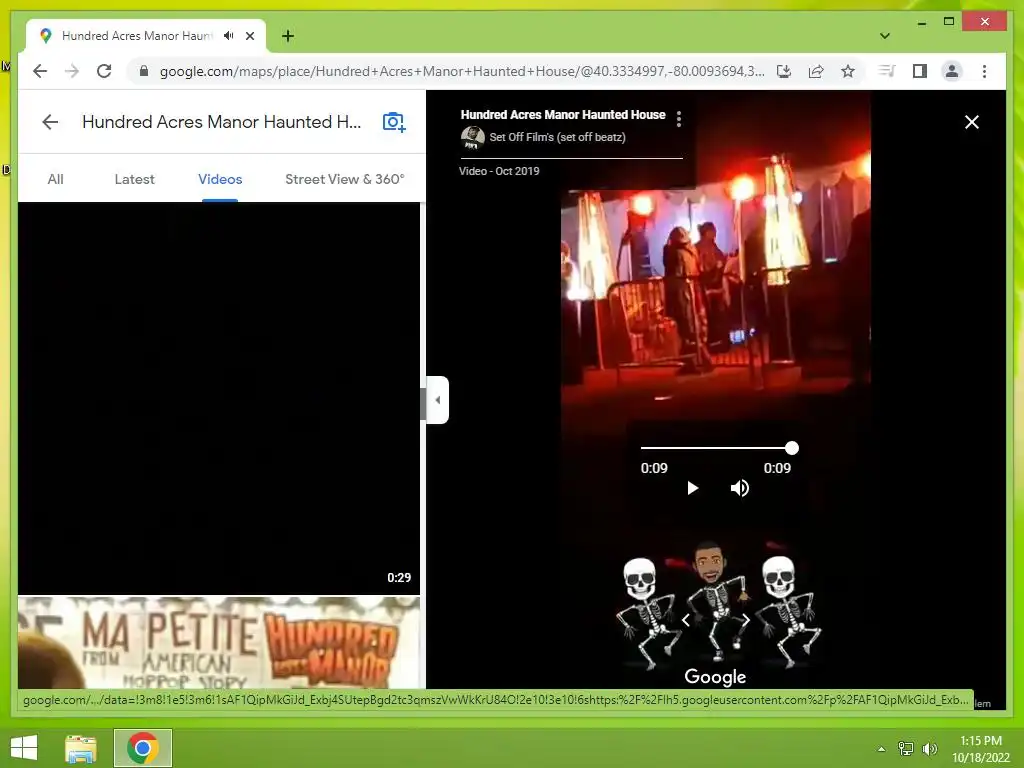Add a photo using the camera-plus icon
1024x768 pixels.
394,122
